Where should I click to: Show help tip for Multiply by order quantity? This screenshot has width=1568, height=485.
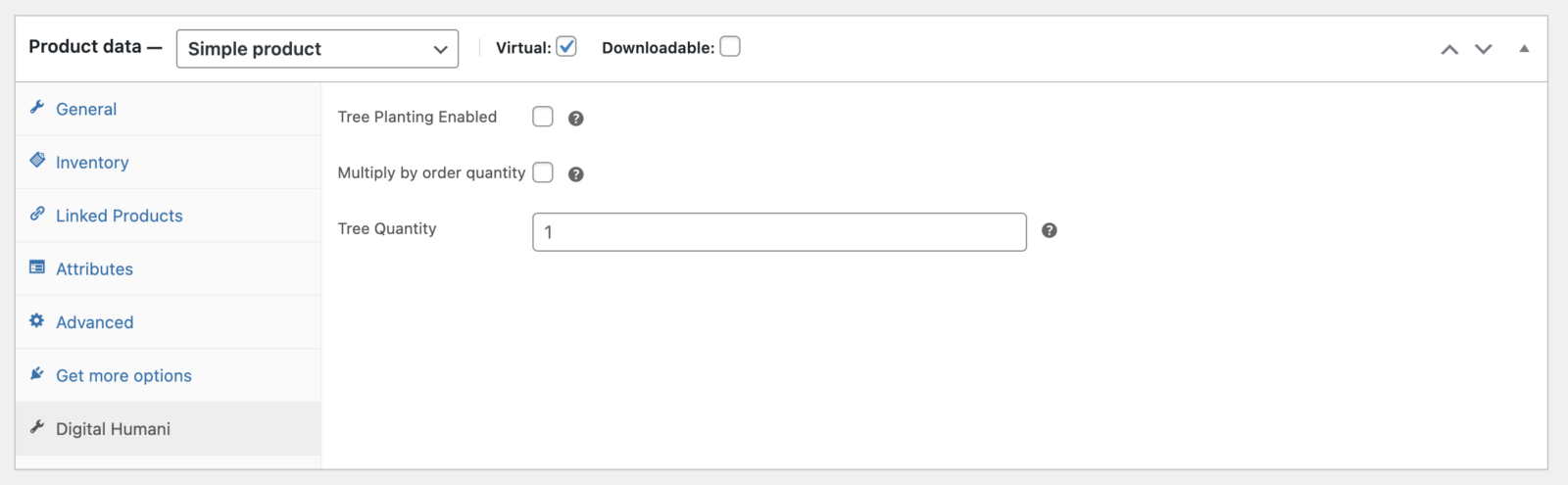[576, 174]
